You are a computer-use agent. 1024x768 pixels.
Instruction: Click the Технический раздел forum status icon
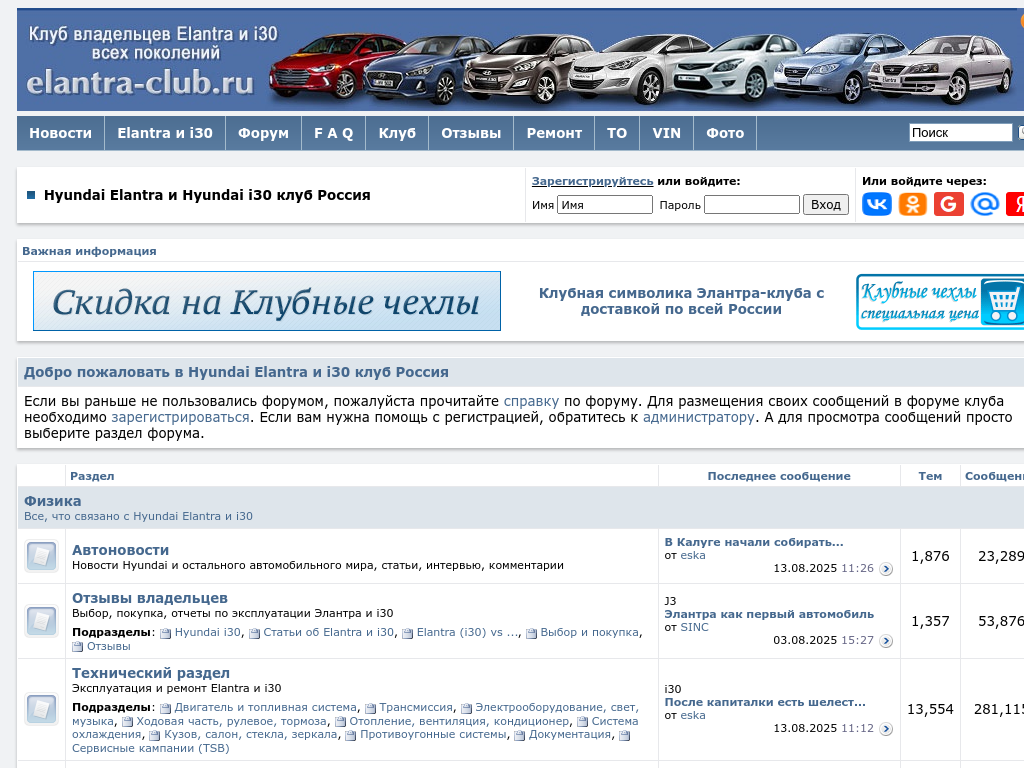coord(41,709)
